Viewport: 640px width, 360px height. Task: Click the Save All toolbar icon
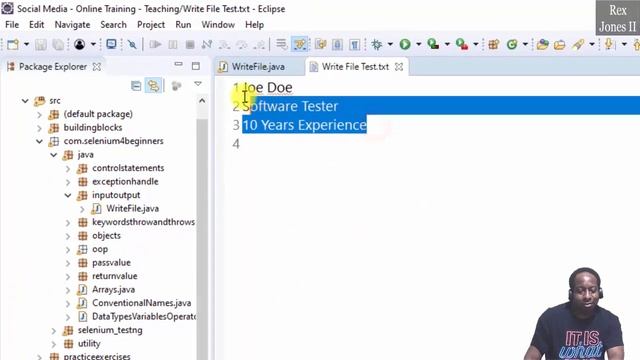click(58, 44)
